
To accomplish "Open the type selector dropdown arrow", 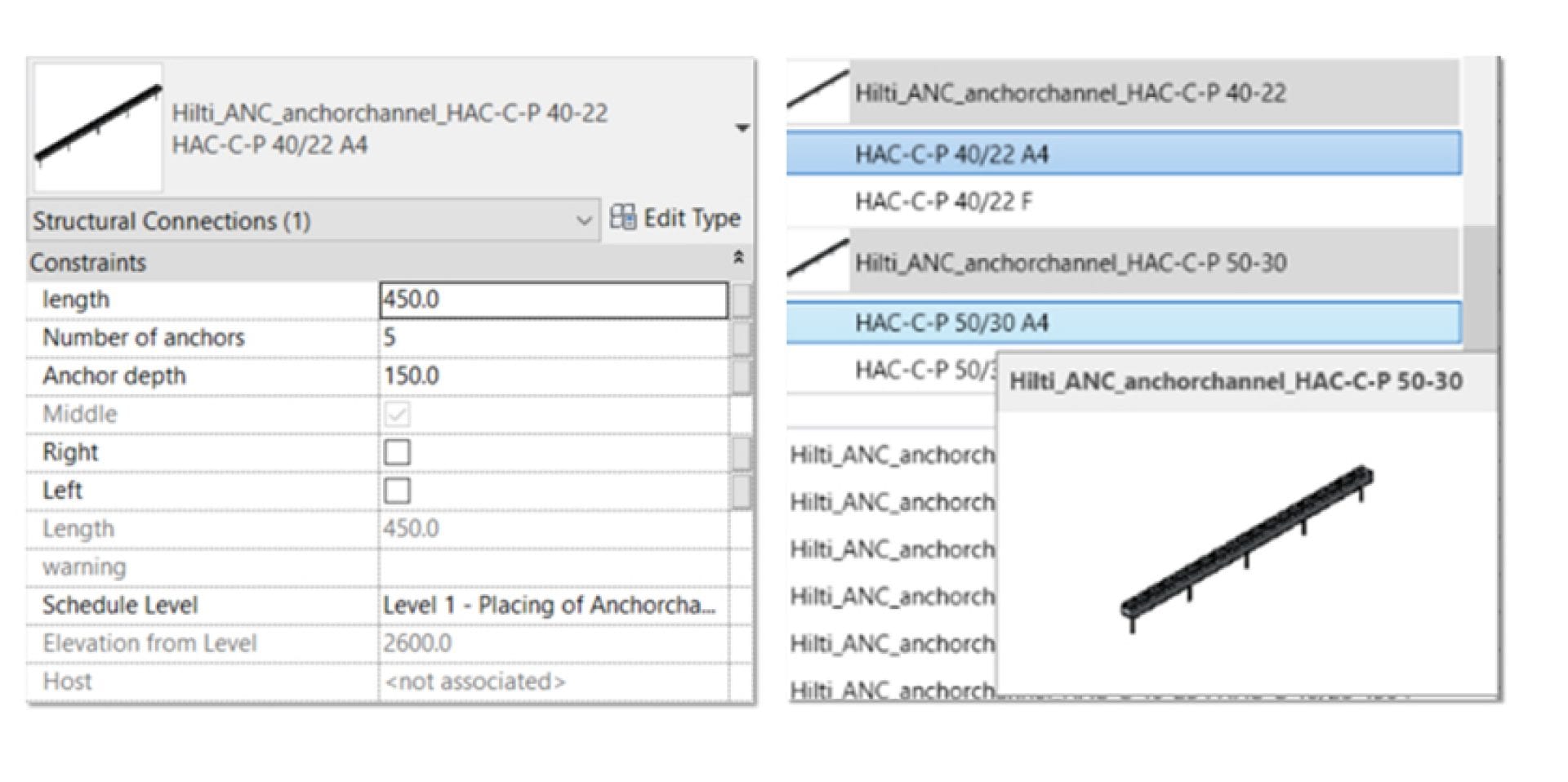I will click(x=742, y=128).
